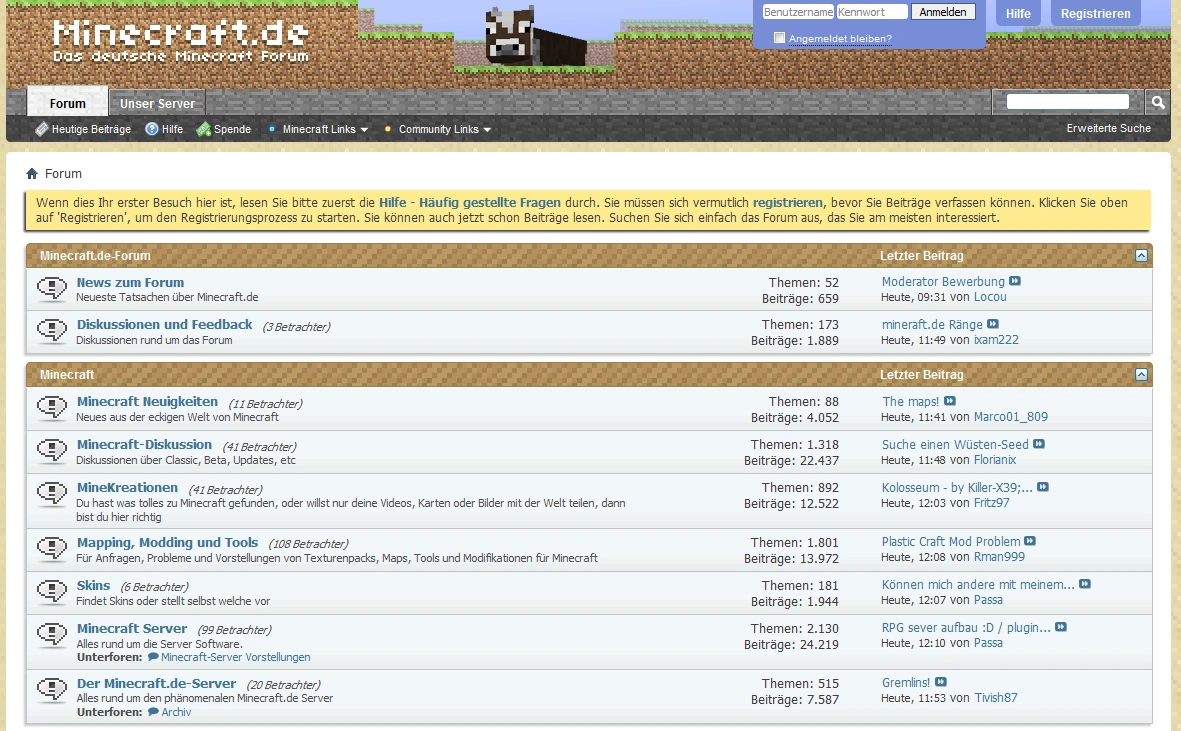Open the News zum Forum forum
1181x731 pixels.
pyautogui.click(x=130, y=282)
